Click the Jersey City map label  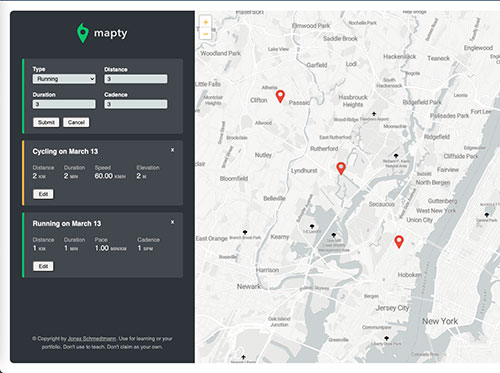392,308
